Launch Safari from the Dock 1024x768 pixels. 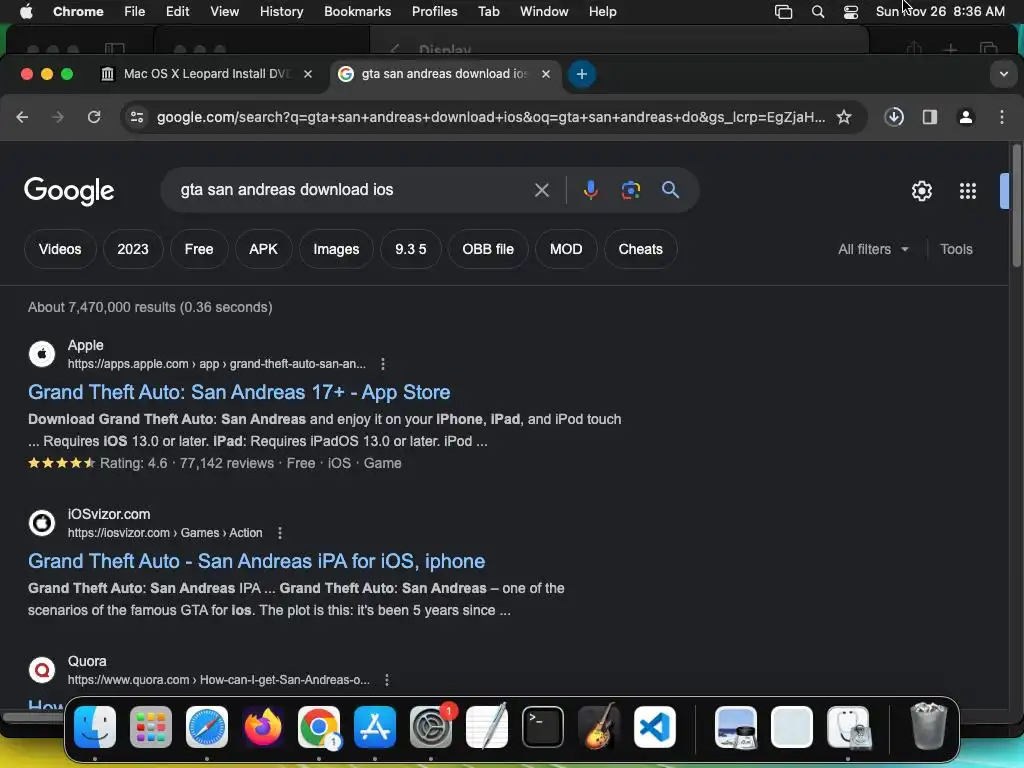[207, 727]
